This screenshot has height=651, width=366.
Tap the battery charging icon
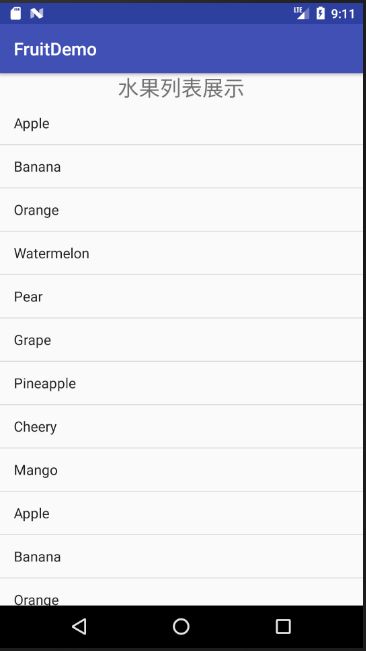[320, 13]
